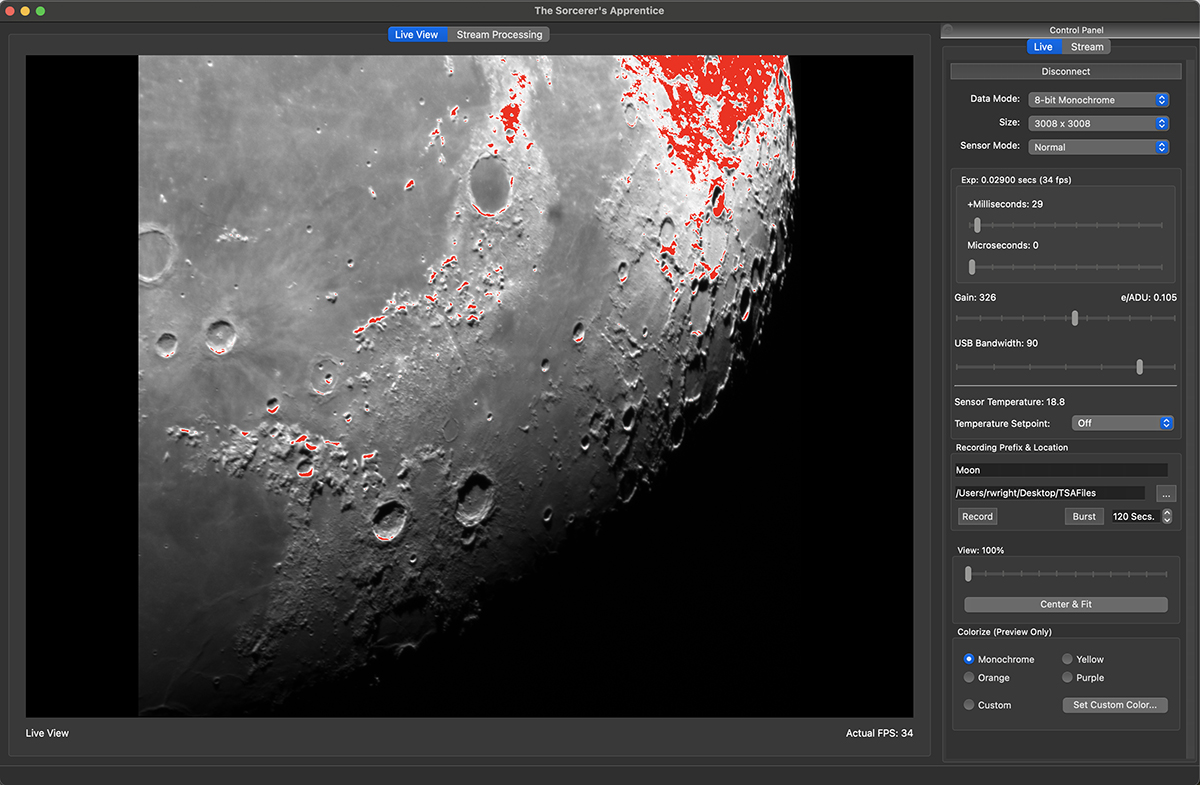The image size is (1200, 785).
Task: Choose the Purple colorize option
Action: (1067, 678)
